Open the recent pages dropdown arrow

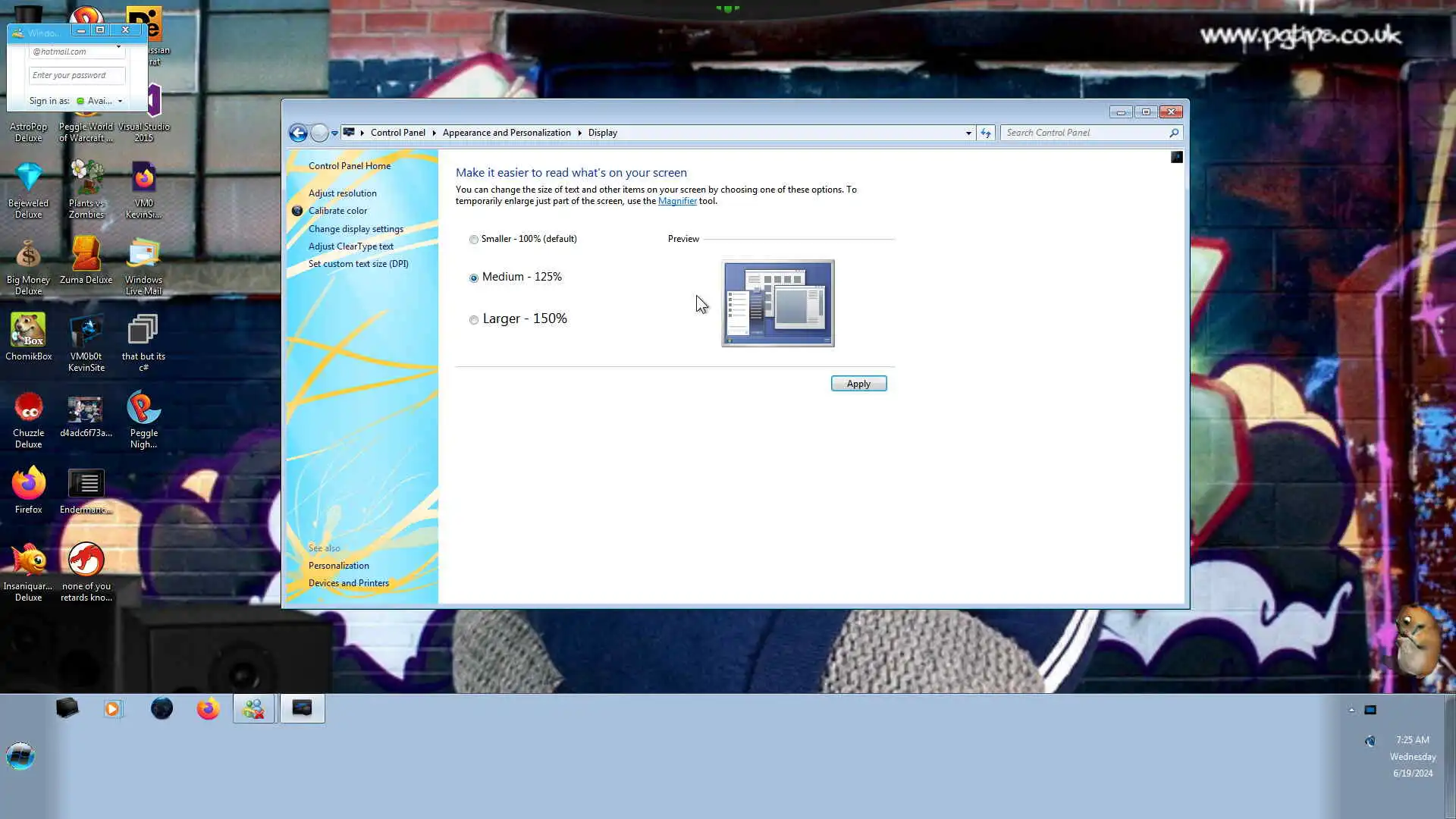click(x=334, y=133)
